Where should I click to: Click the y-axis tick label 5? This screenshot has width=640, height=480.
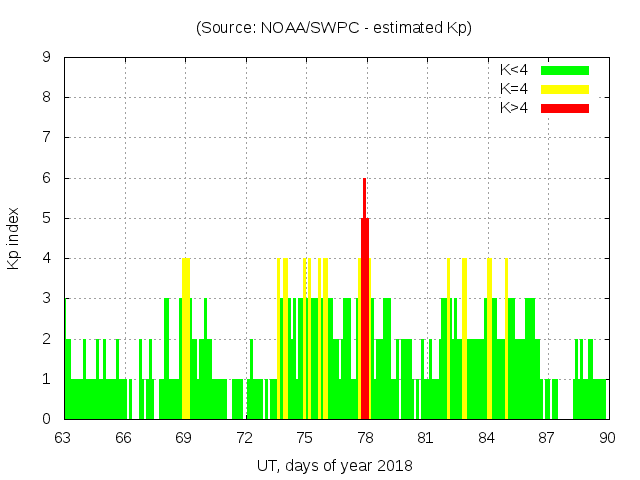click(47, 218)
